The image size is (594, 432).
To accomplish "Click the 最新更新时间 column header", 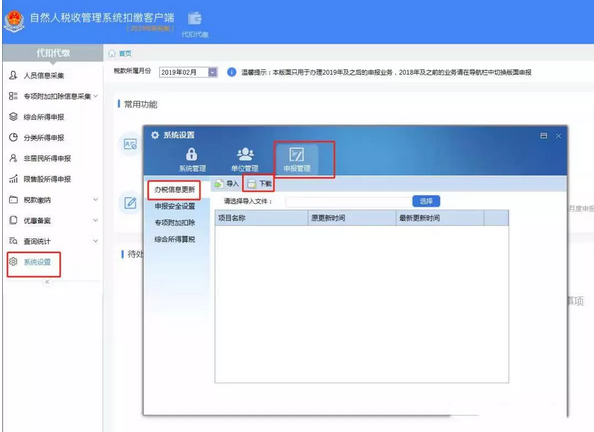I will 440,218.
